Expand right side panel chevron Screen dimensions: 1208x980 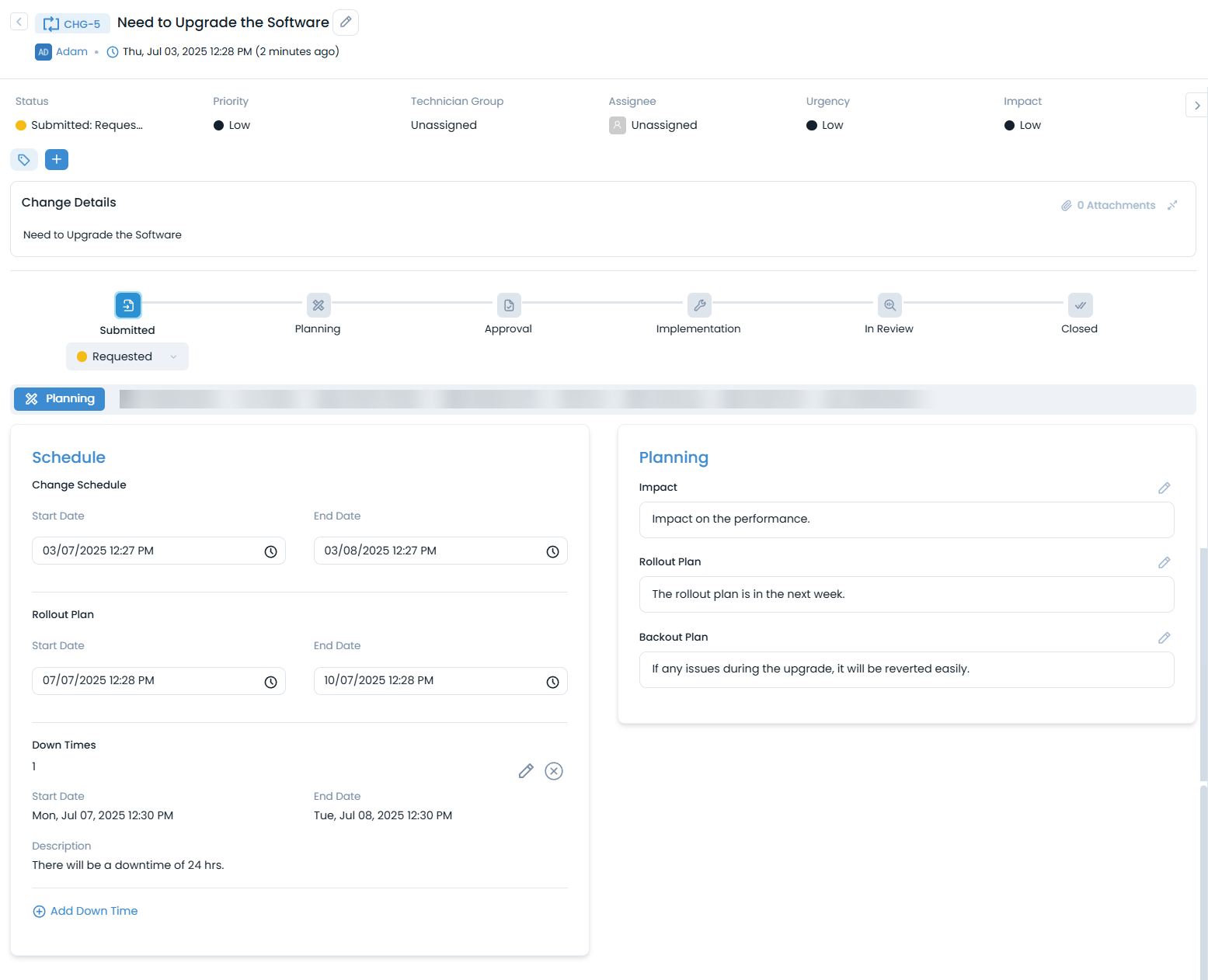click(1196, 105)
